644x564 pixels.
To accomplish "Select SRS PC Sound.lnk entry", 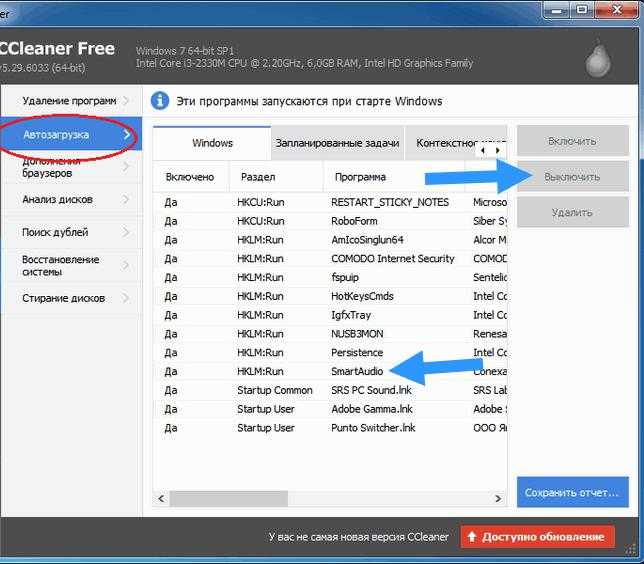I will tap(330, 390).
